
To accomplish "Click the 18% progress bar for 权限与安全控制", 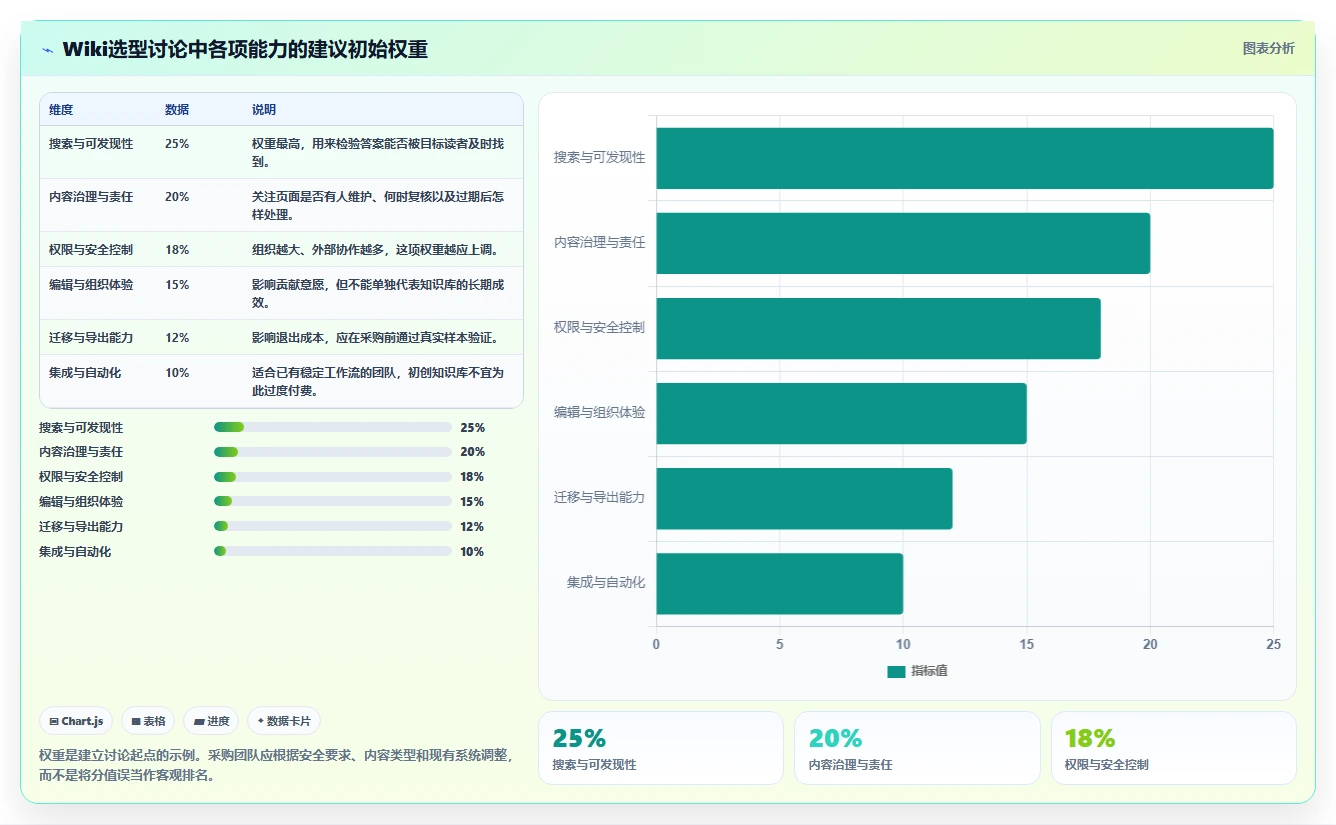I will 333,477.
